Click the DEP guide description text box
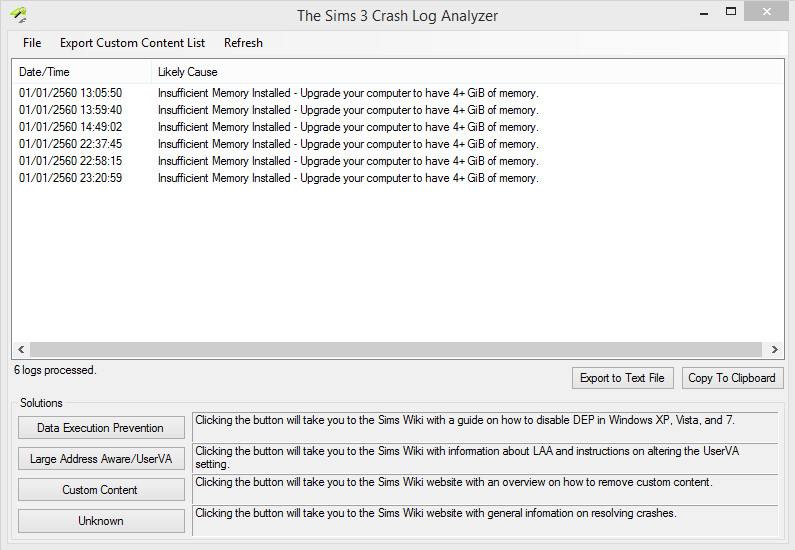The width and height of the screenshot is (795, 550). click(x=485, y=427)
